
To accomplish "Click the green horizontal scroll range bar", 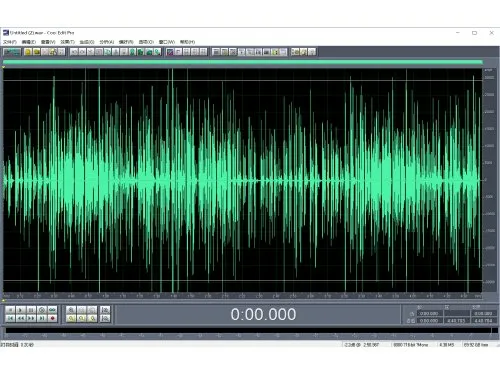I will click(x=243, y=62).
